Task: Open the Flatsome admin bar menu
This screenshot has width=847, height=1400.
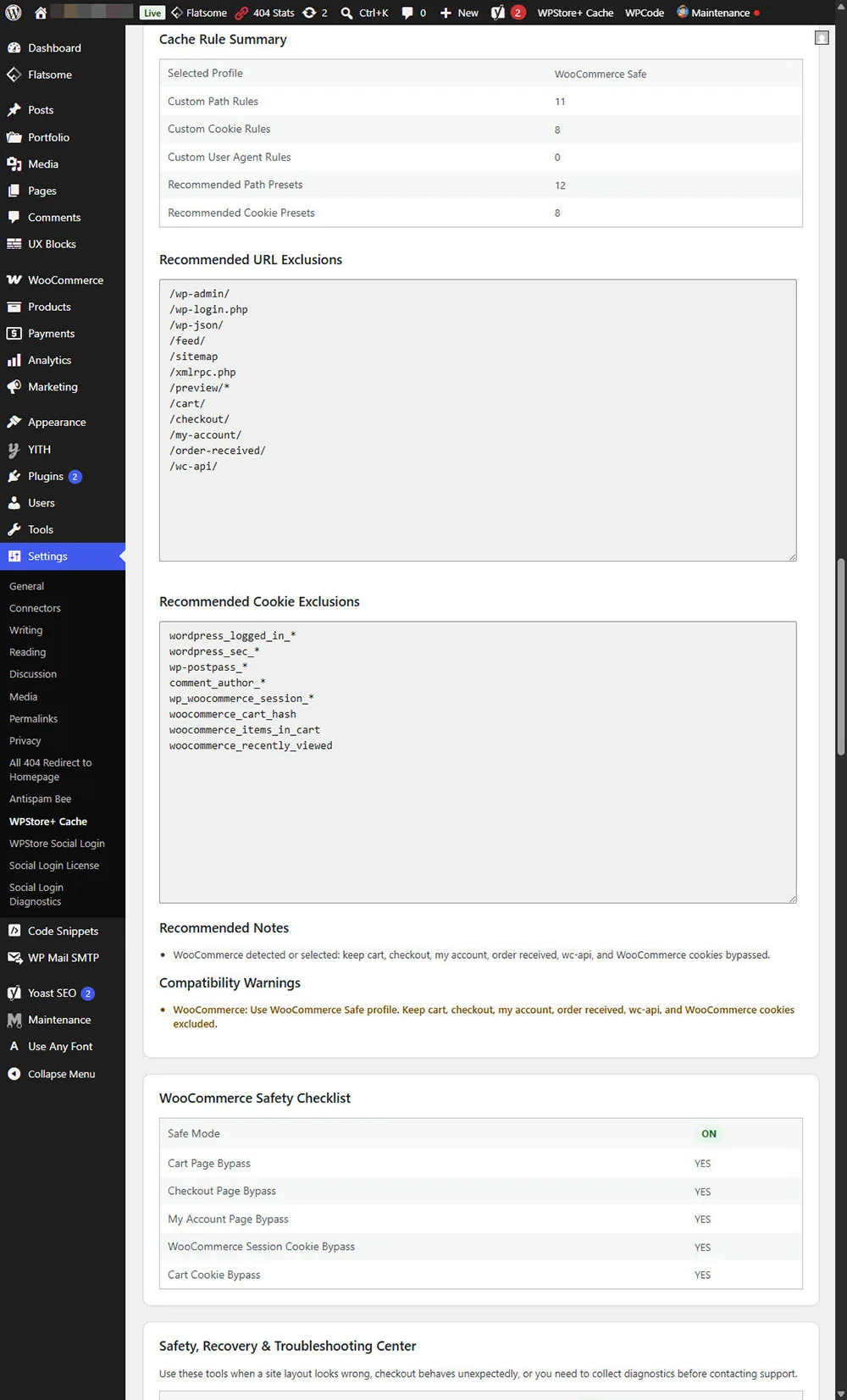Action: point(199,13)
